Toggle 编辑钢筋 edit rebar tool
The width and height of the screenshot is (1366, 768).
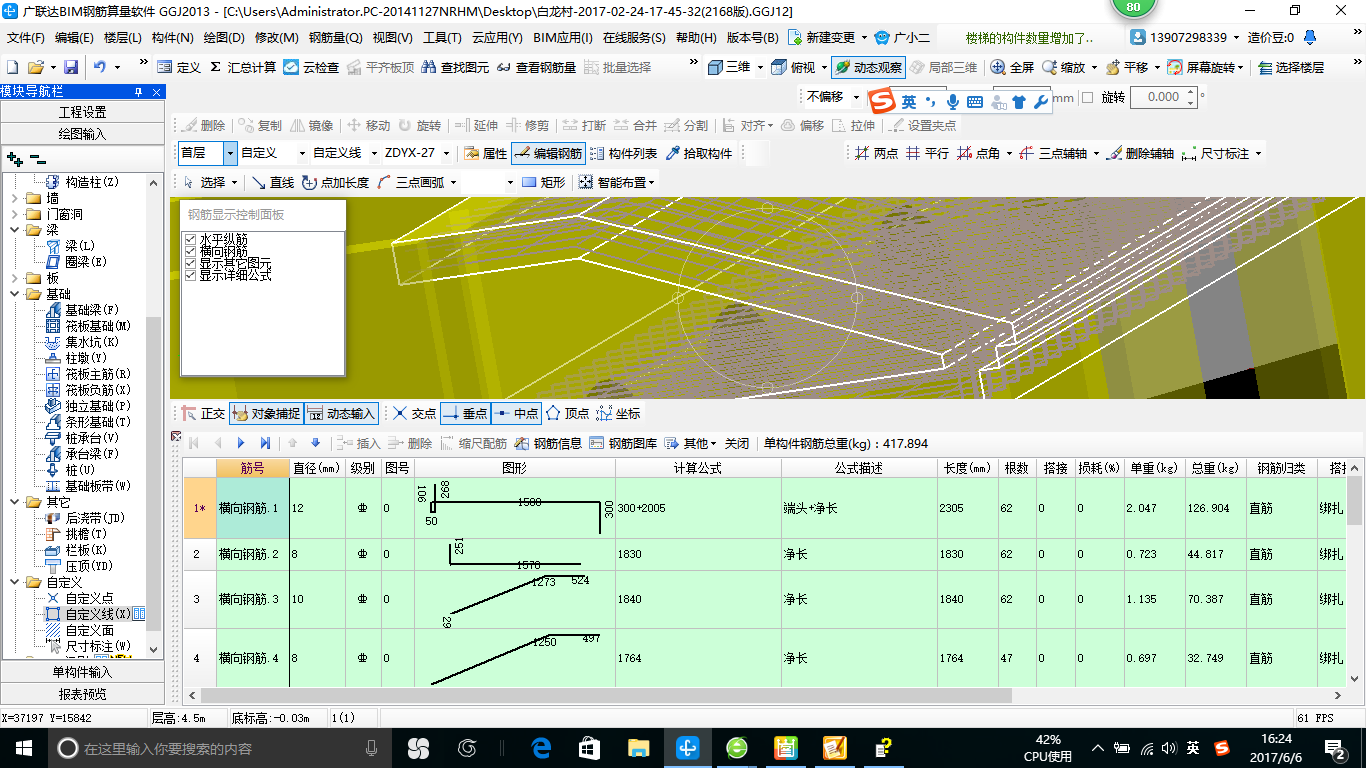point(548,153)
